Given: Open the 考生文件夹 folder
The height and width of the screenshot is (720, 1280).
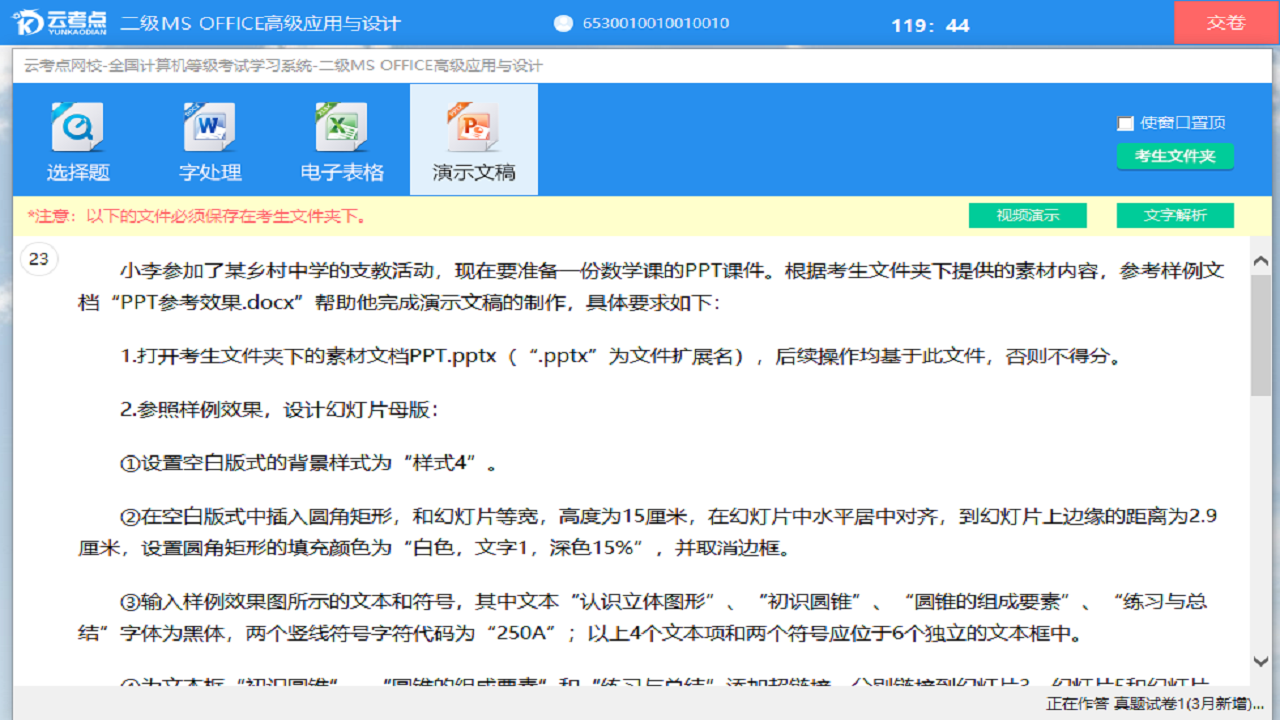Looking at the screenshot, I should (x=1175, y=157).
